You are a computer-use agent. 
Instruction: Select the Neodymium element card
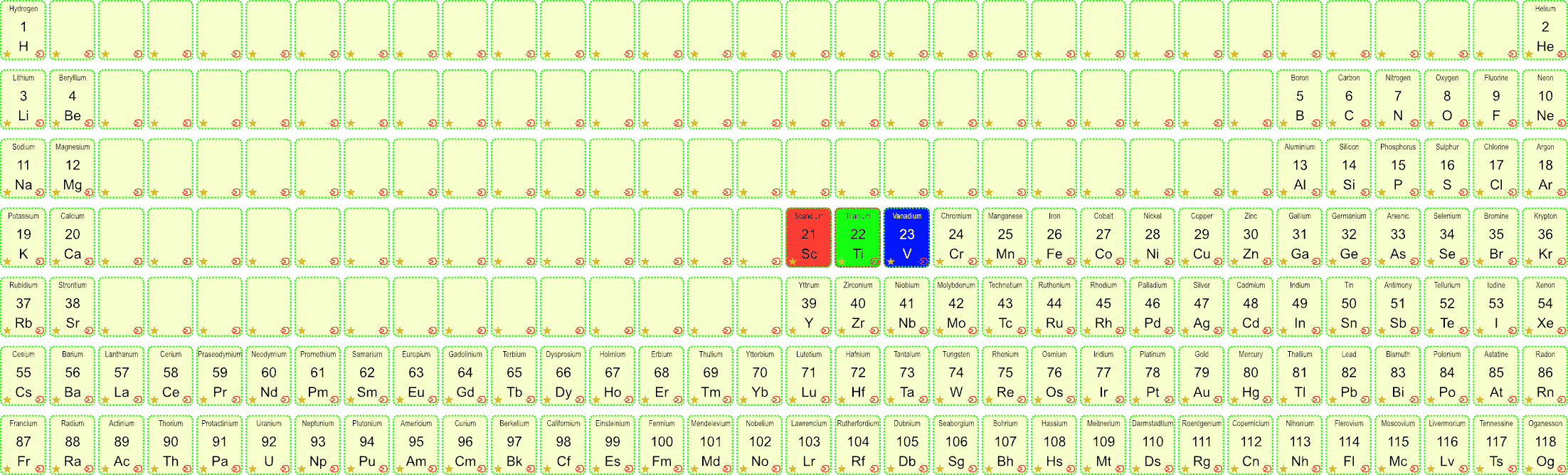point(269,376)
